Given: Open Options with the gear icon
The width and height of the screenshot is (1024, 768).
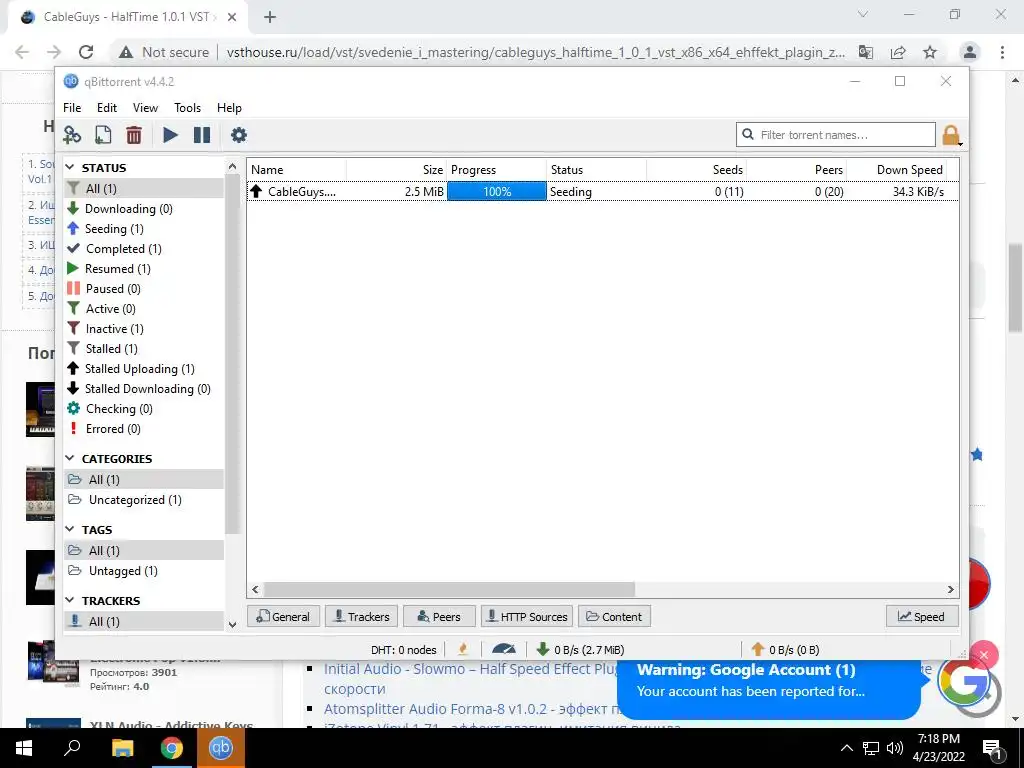Looking at the screenshot, I should pyautogui.click(x=239, y=135).
